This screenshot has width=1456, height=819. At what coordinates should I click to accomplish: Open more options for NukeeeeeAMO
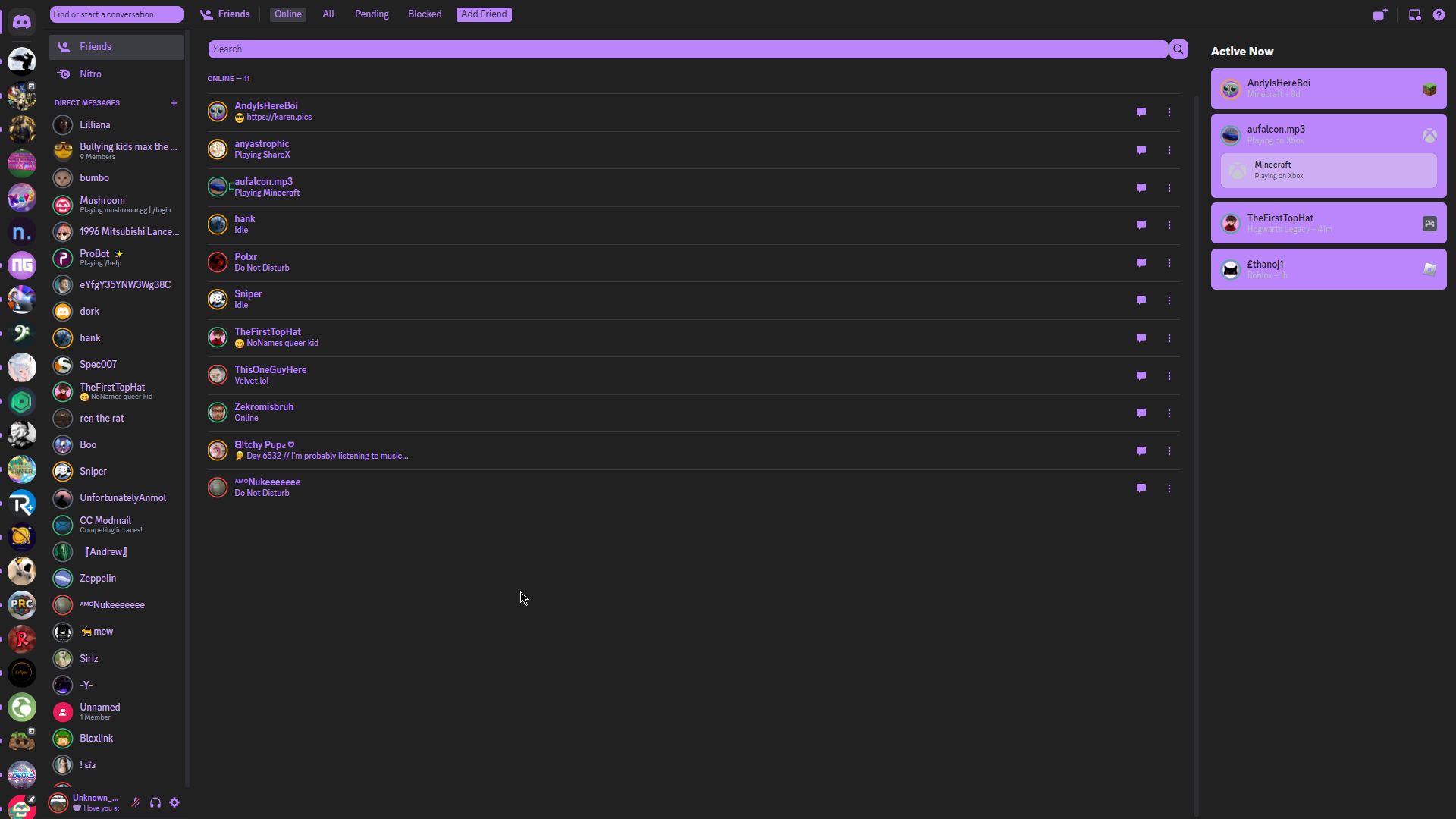[1169, 487]
